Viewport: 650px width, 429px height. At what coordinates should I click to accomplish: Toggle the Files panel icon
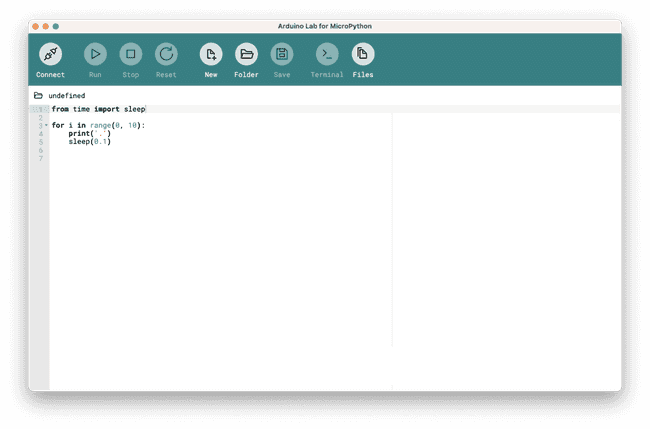tap(363, 54)
